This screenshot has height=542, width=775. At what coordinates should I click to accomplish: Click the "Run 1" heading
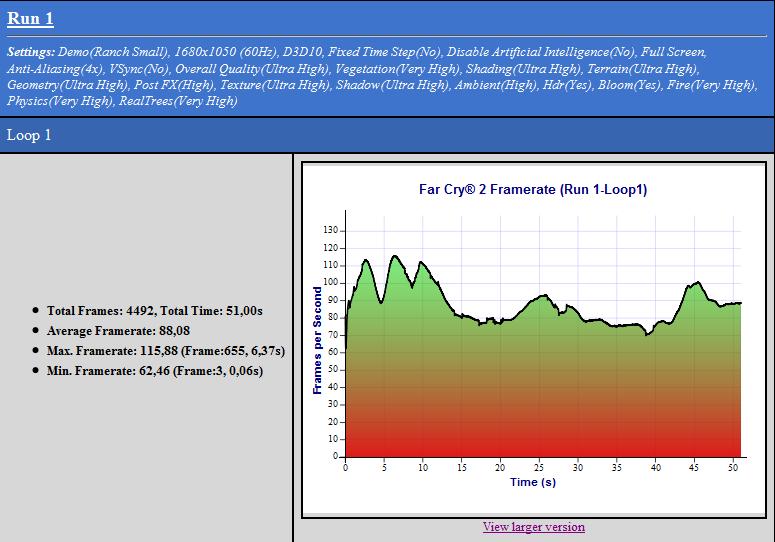[x=30, y=18]
